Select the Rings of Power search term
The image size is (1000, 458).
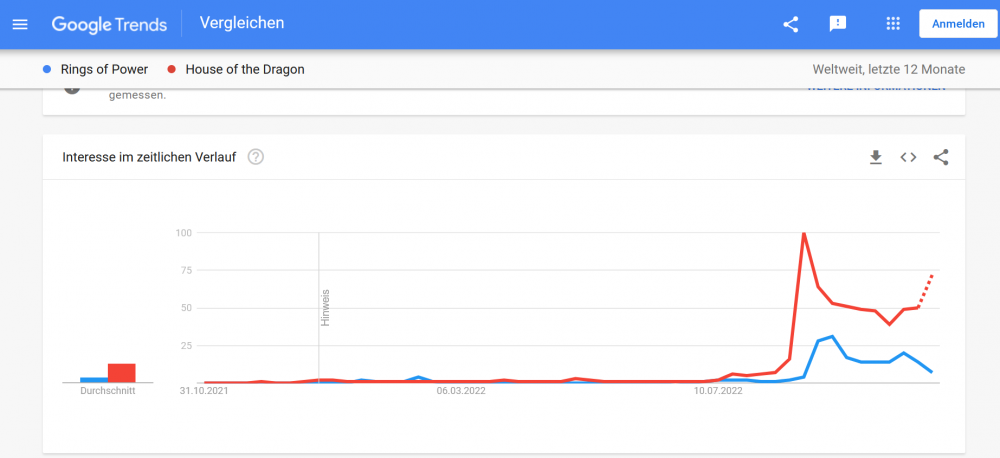tap(104, 70)
